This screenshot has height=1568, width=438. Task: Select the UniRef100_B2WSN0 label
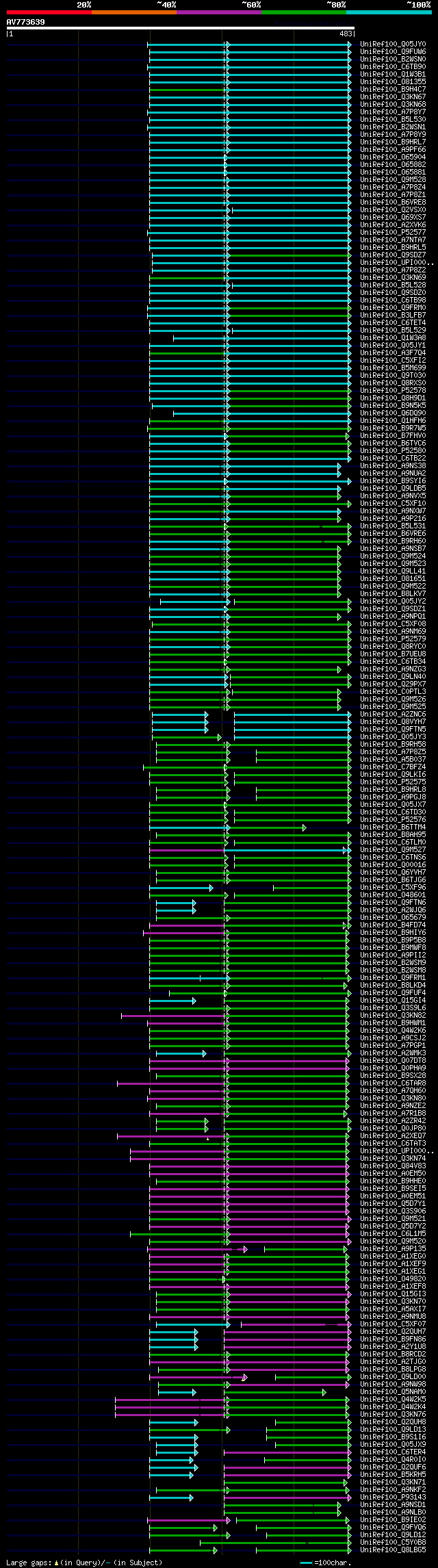pyautogui.click(x=393, y=60)
